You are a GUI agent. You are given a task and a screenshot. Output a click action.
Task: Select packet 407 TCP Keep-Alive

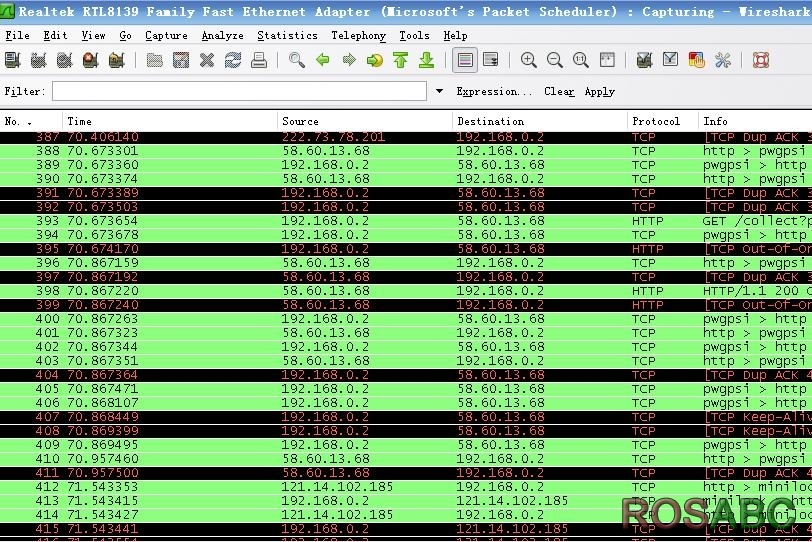click(406, 416)
